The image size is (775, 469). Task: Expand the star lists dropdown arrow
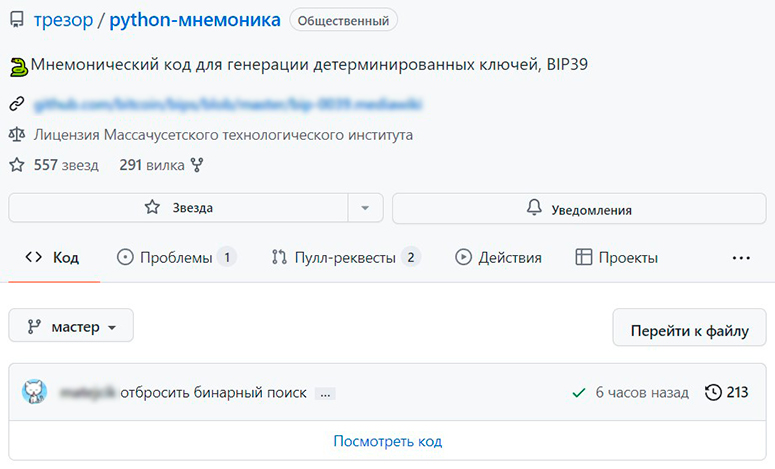pos(364,208)
